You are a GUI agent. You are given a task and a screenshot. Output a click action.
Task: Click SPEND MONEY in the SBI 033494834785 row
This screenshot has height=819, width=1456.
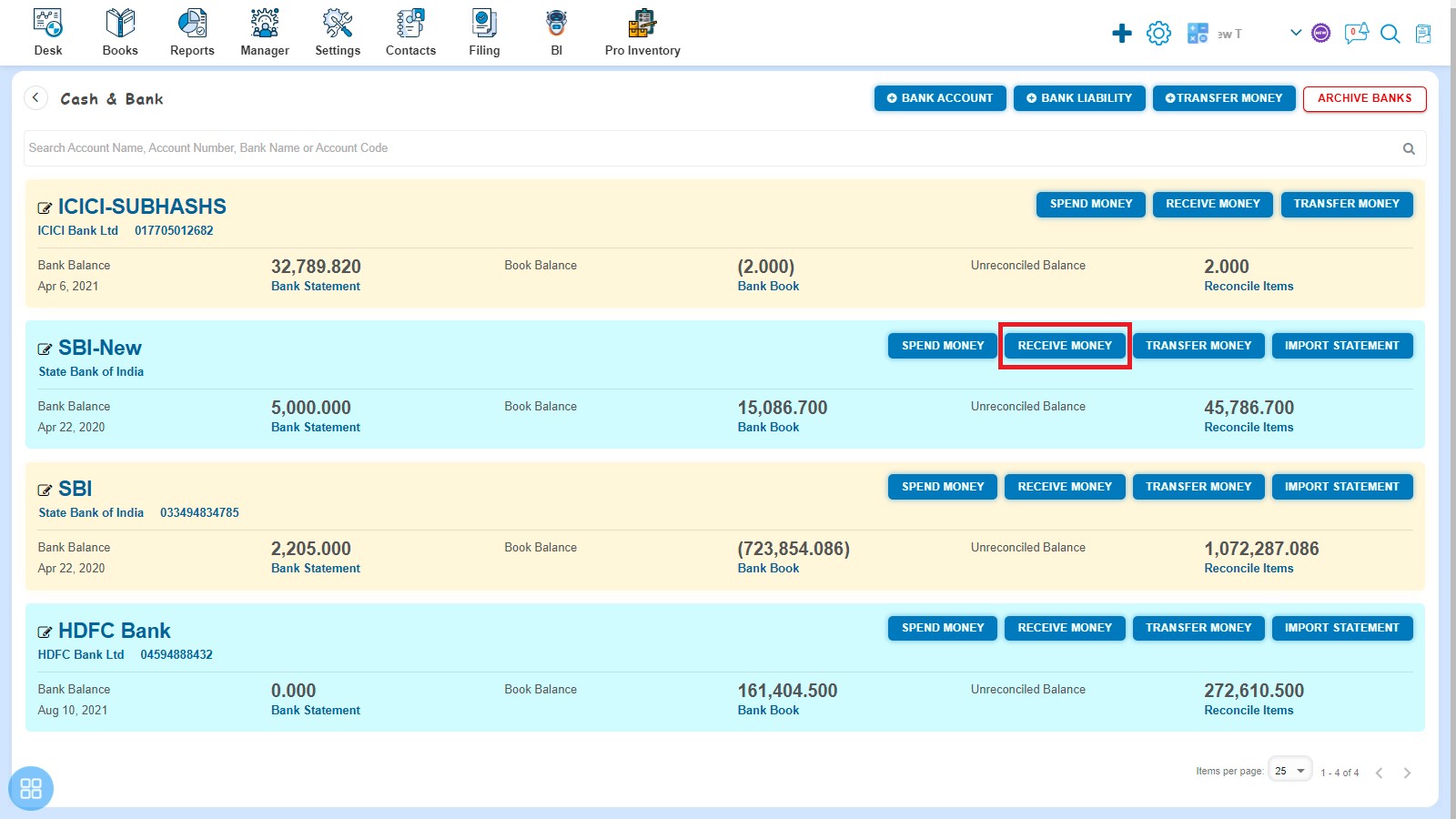[943, 487]
